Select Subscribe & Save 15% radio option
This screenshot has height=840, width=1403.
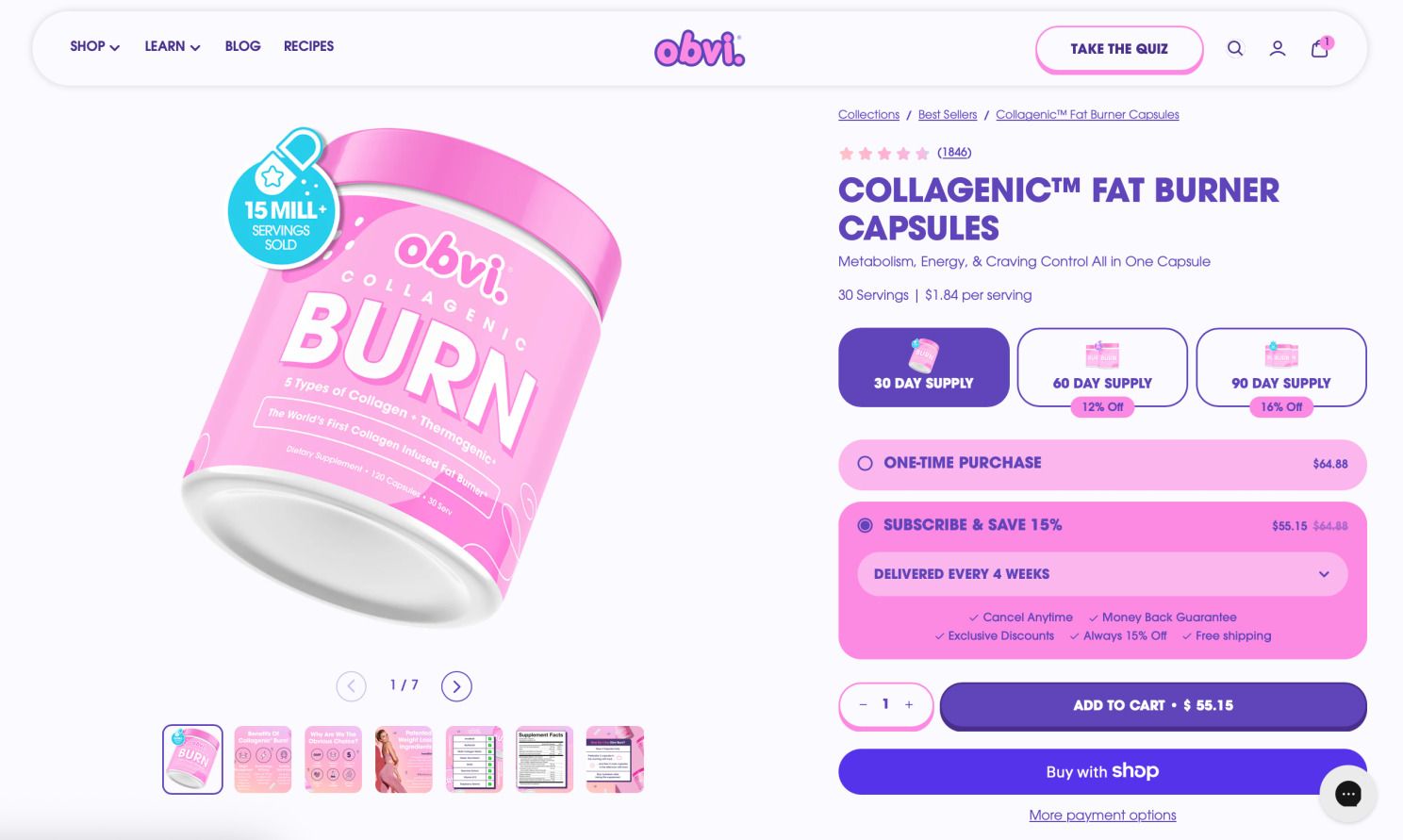pyautogui.click(x=865, y=525)
